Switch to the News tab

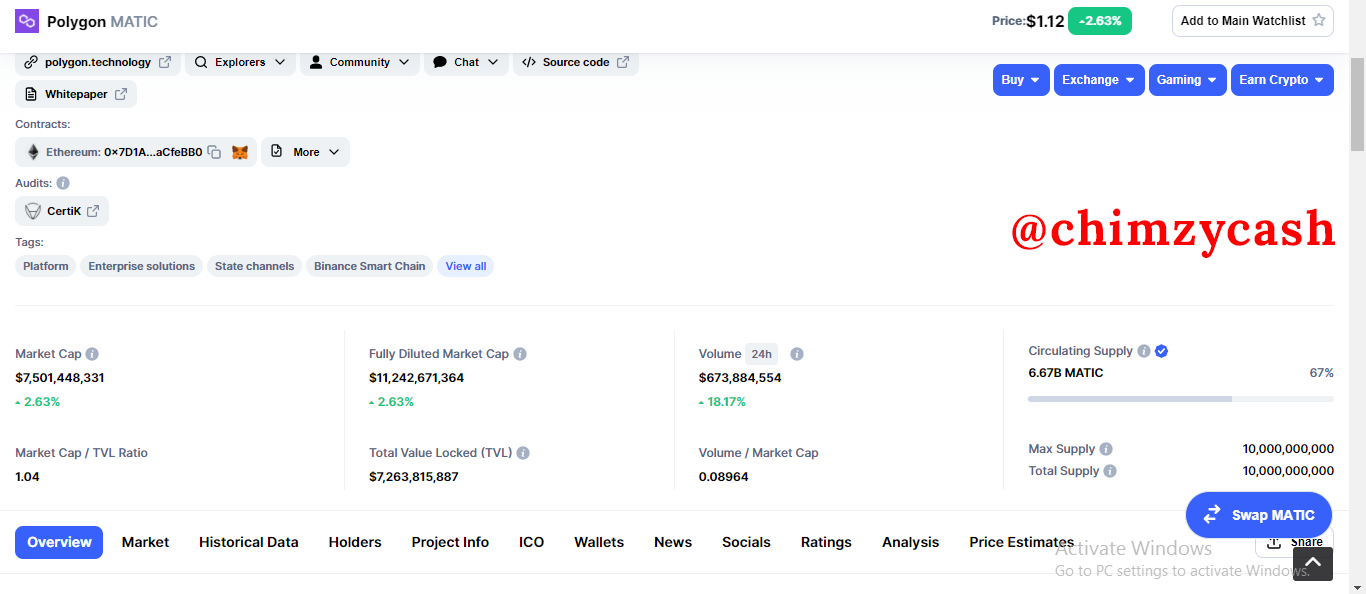(x=673, y=542)
